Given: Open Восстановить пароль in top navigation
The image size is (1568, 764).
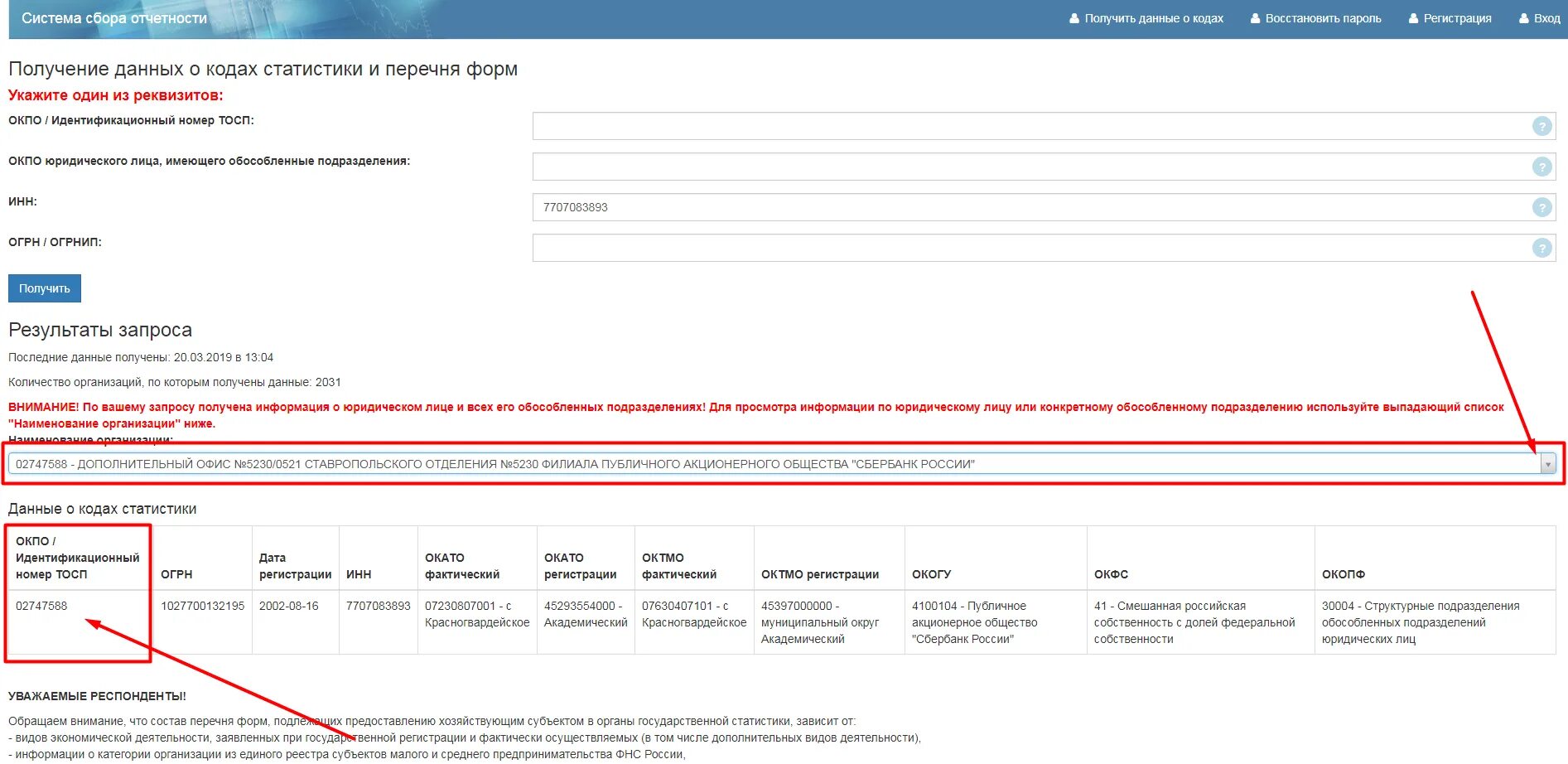Looking at the screenshot, I should [x=1316, y=18].
